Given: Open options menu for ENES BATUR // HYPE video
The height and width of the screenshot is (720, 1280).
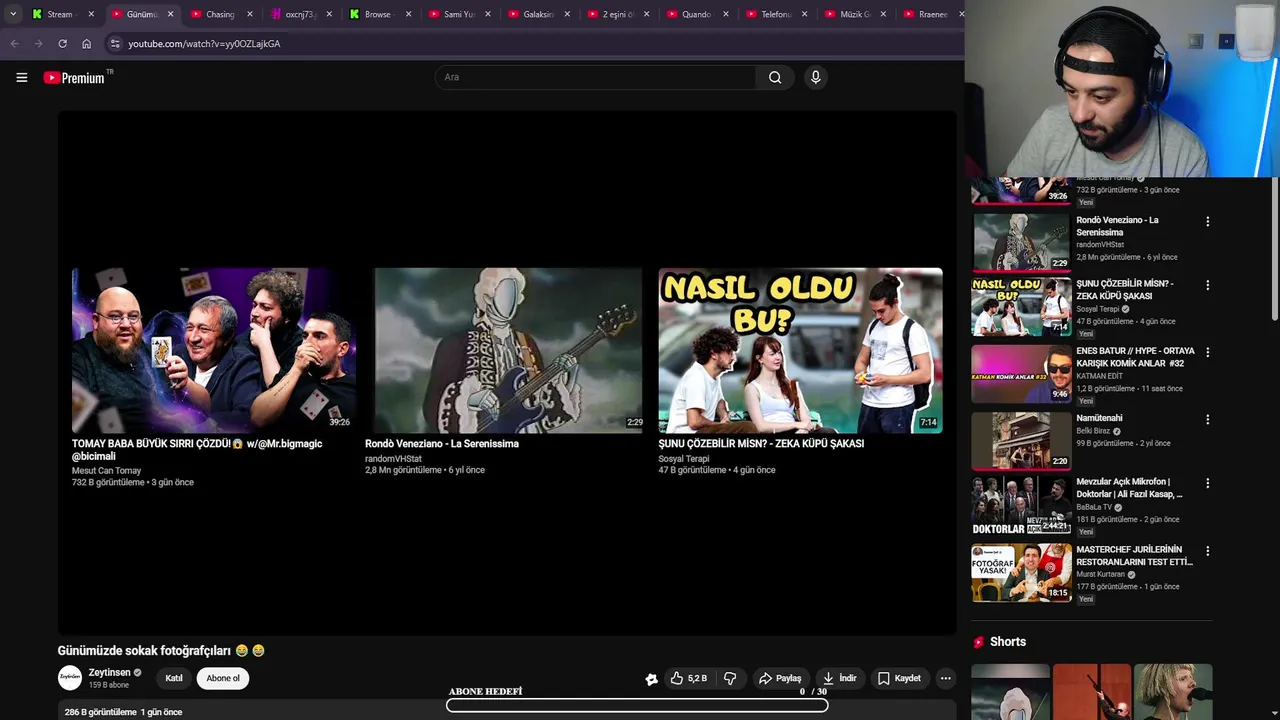Looking at the screenshot, I should (1207, 352).
